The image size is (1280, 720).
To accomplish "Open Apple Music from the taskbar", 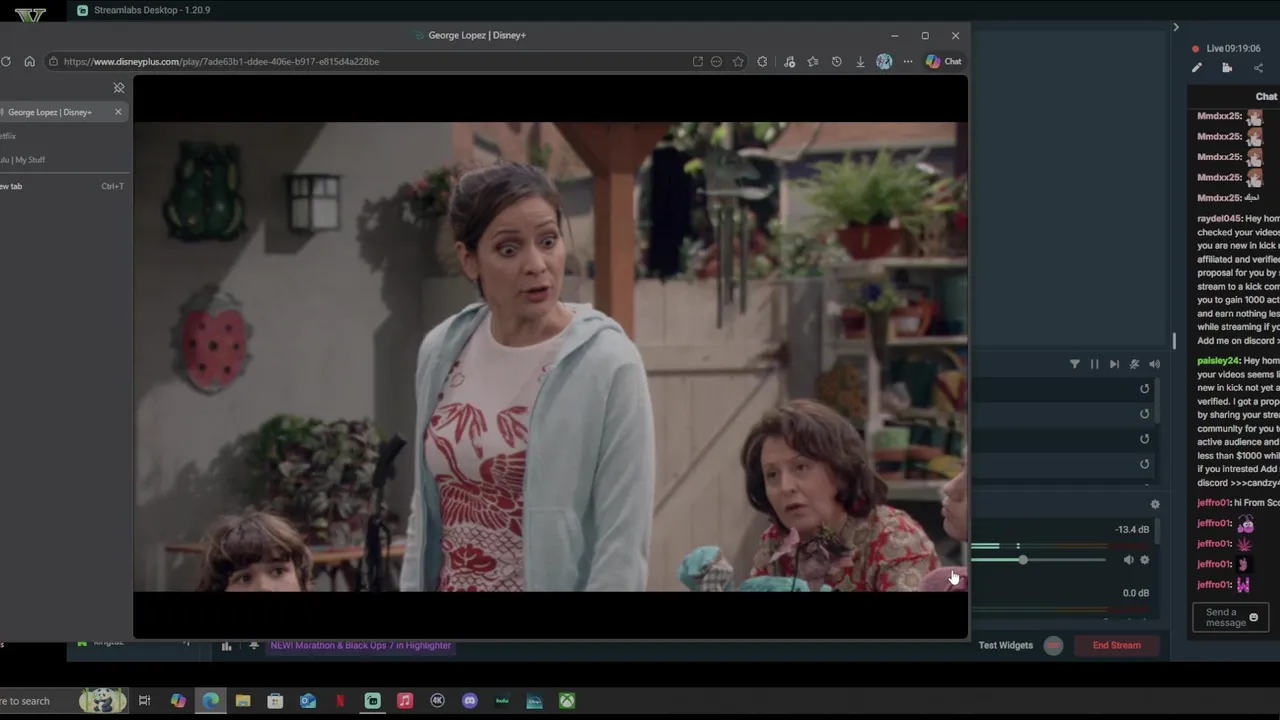I will 405,701.
